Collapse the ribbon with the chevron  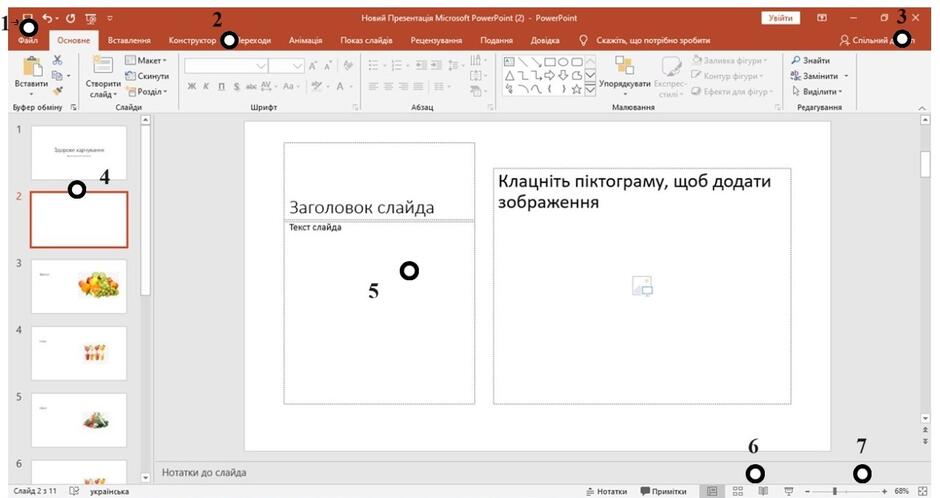coord(922,108)
